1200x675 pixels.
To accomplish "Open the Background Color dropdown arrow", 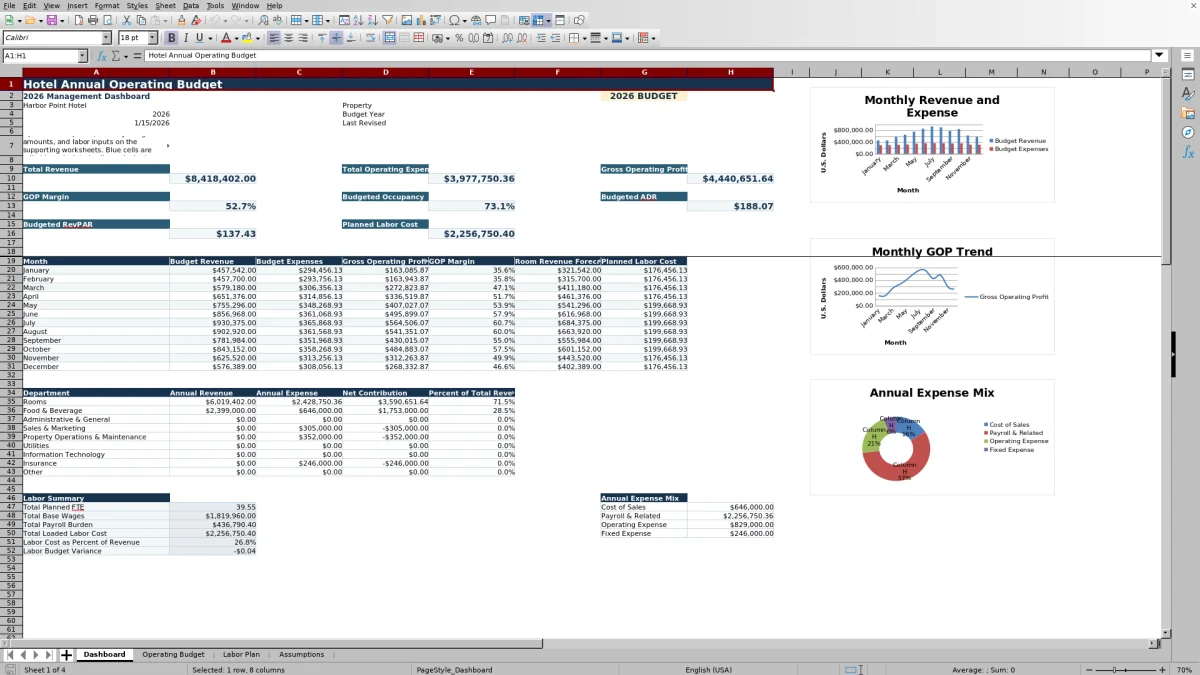I will pos(258,38).
